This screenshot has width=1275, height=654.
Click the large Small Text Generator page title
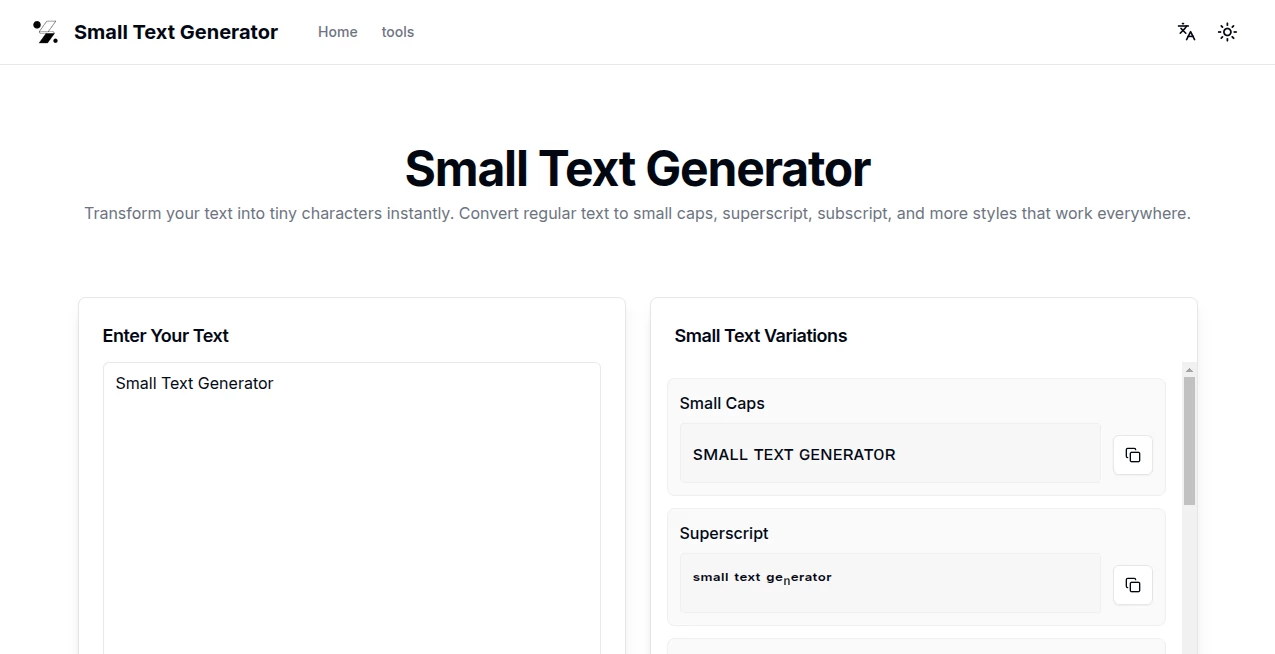637,168
